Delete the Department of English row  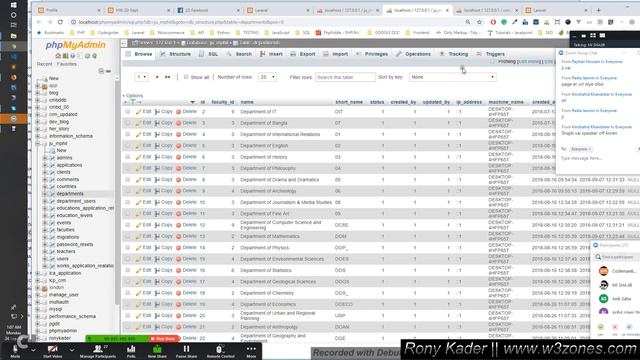click(x=187, y=146)
